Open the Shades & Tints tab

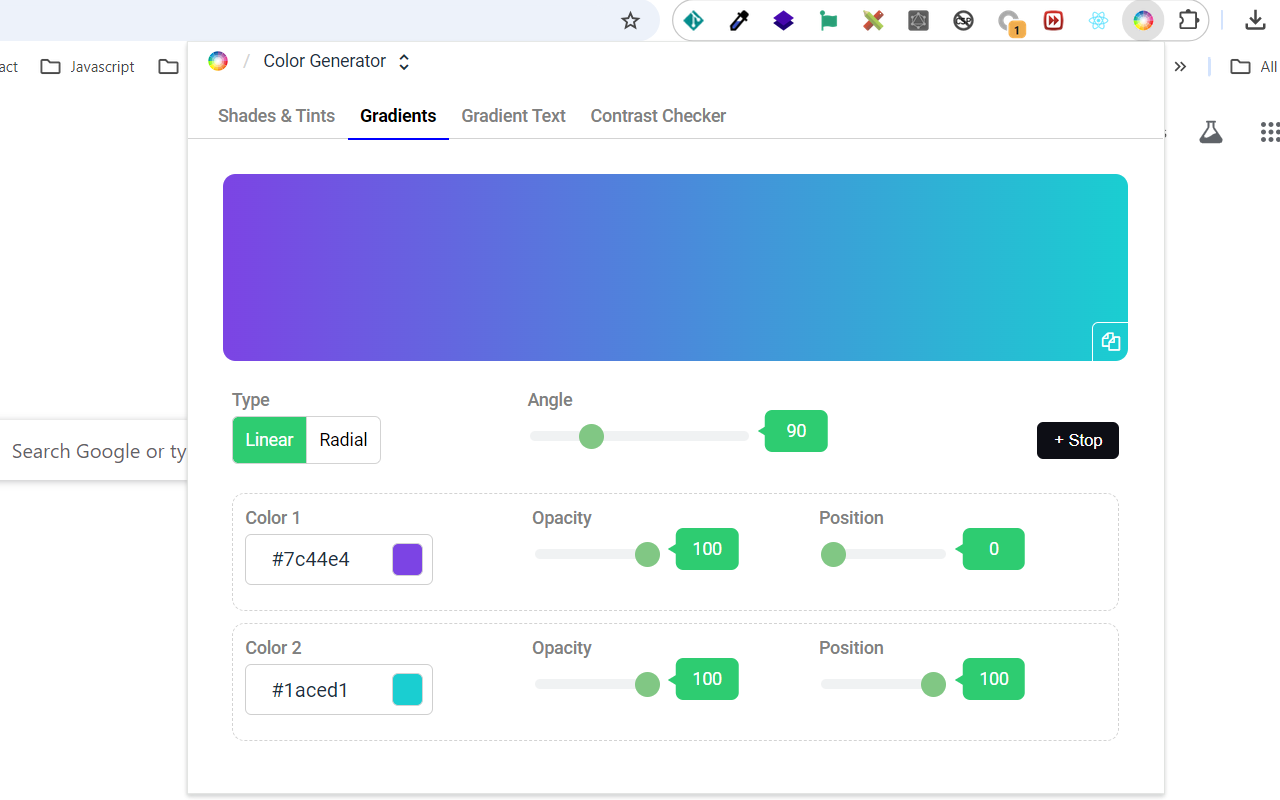click(x=276, y=116)
